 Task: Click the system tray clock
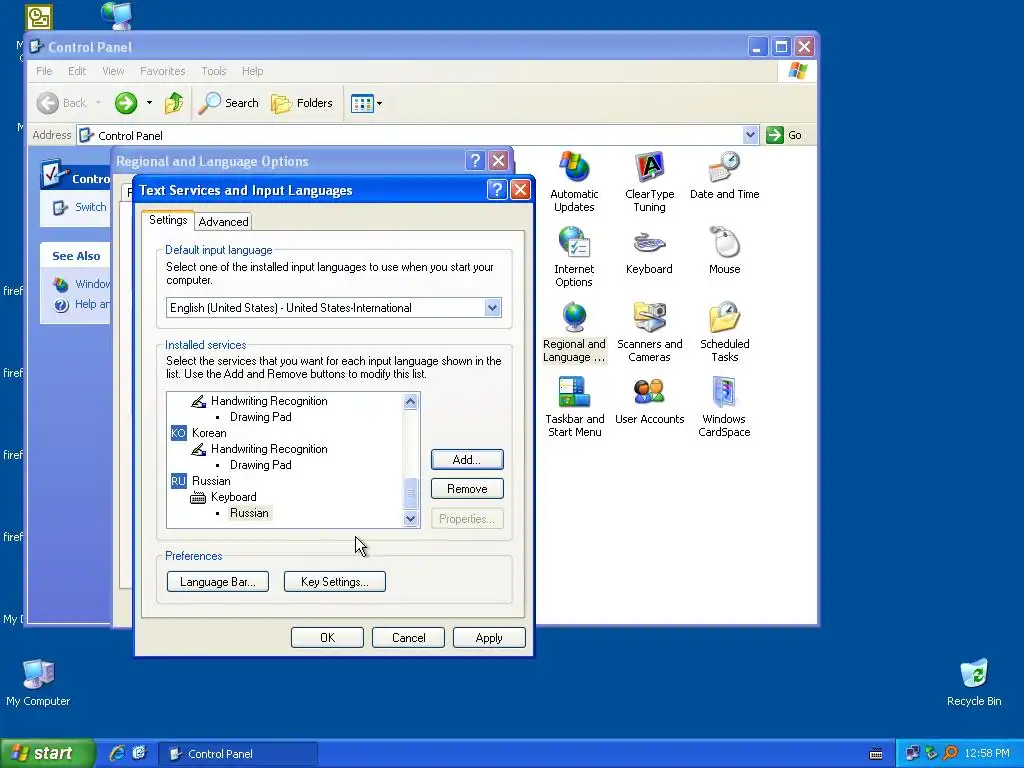click(x=986, y=754)
